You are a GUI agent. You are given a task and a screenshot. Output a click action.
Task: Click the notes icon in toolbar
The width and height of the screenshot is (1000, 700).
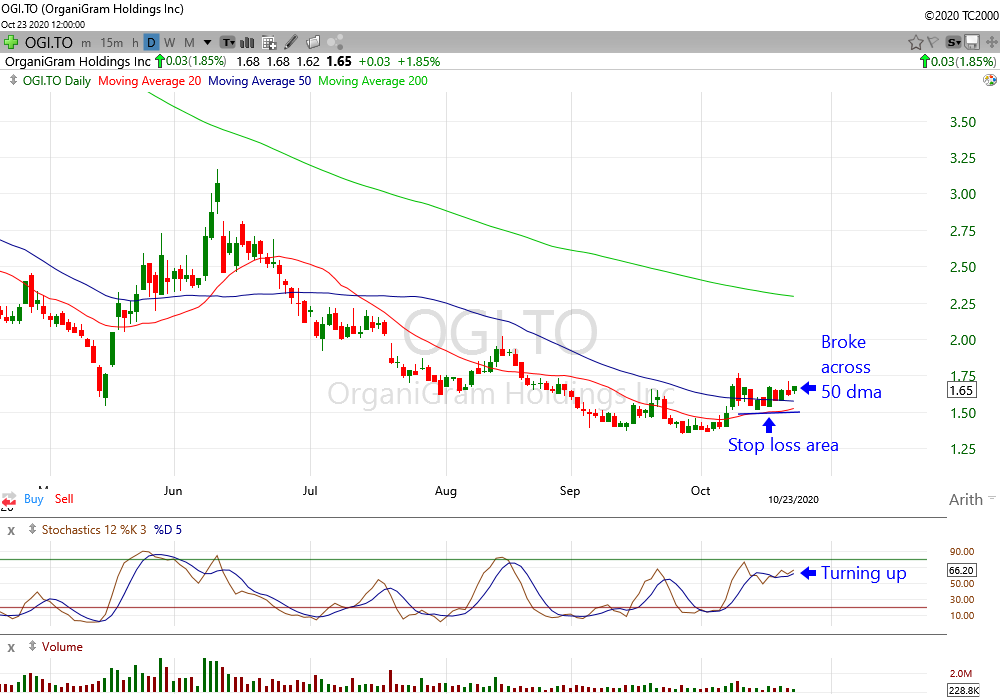[312, 42]
